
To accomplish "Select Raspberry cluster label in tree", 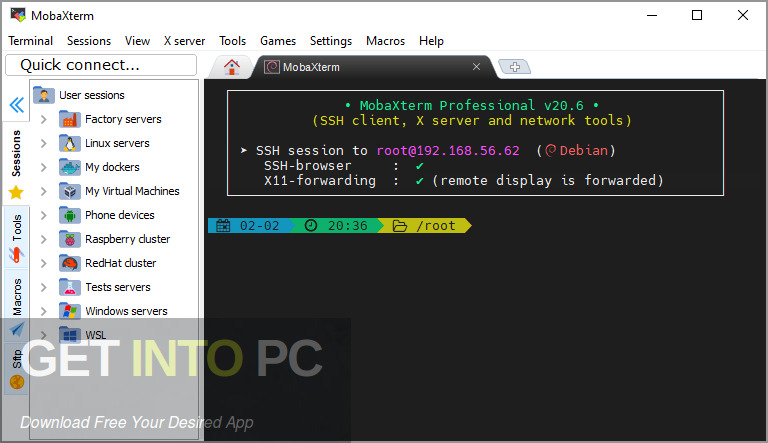I will (x=127, y=239).
